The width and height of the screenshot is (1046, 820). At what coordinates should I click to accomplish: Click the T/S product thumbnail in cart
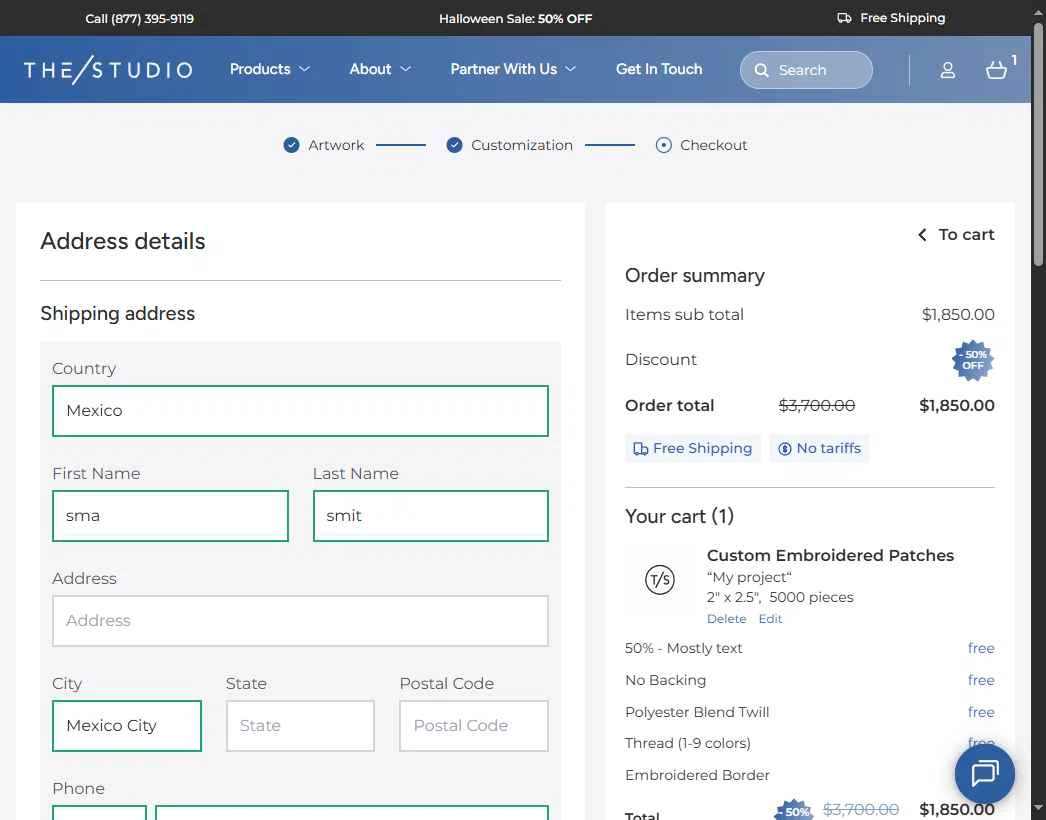pyautogui.click(x=660, y=579)
